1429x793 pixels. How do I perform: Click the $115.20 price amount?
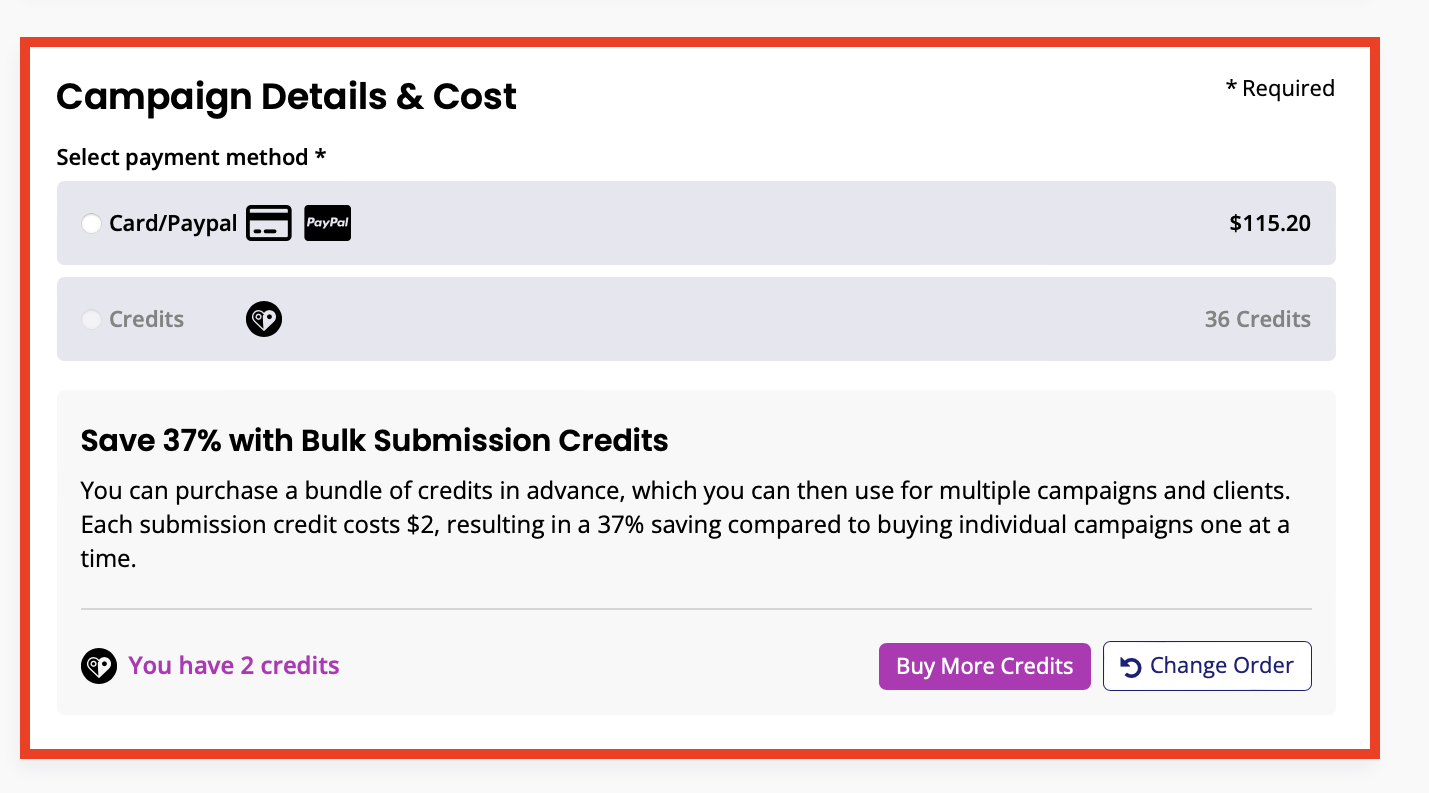tap(1269, 223)
